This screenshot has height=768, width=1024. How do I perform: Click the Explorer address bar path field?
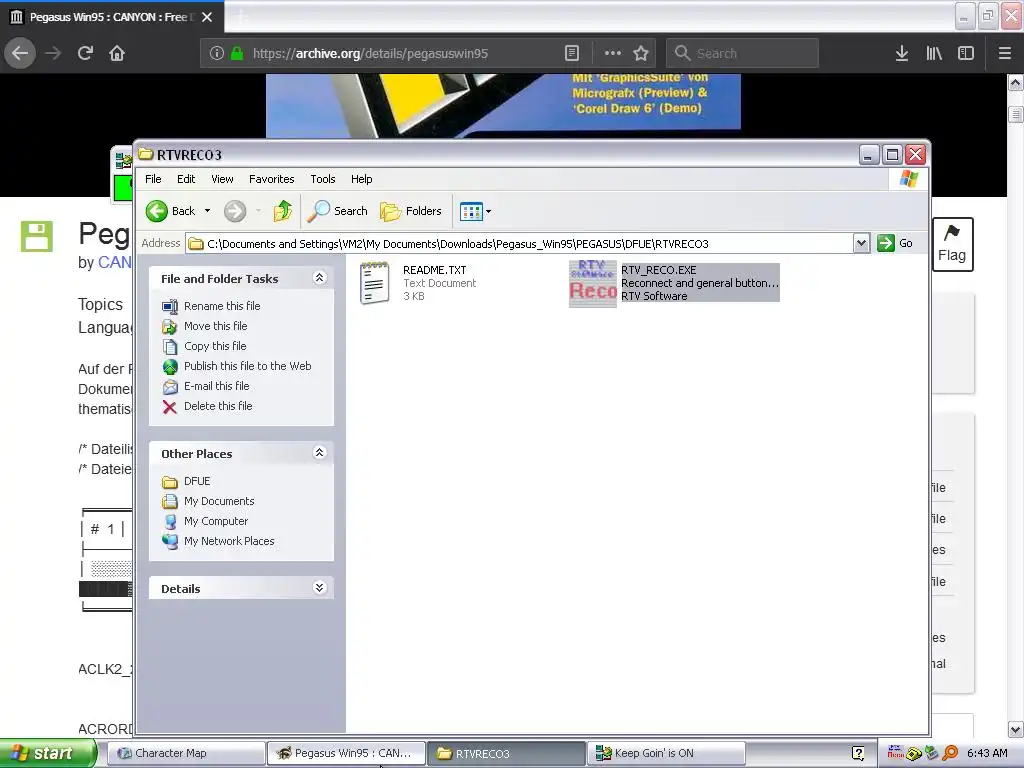point(520,244)
